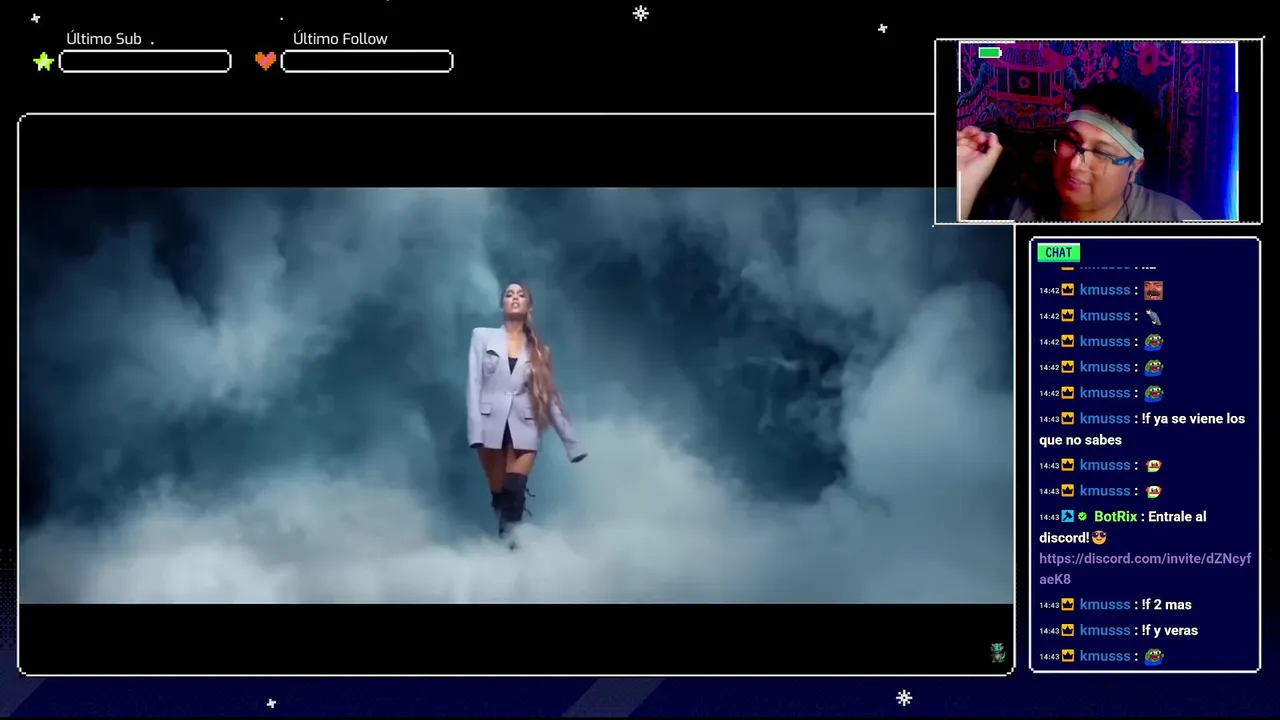Click the music video player area
The image size is (1280, 720).
tap(516, 396)
